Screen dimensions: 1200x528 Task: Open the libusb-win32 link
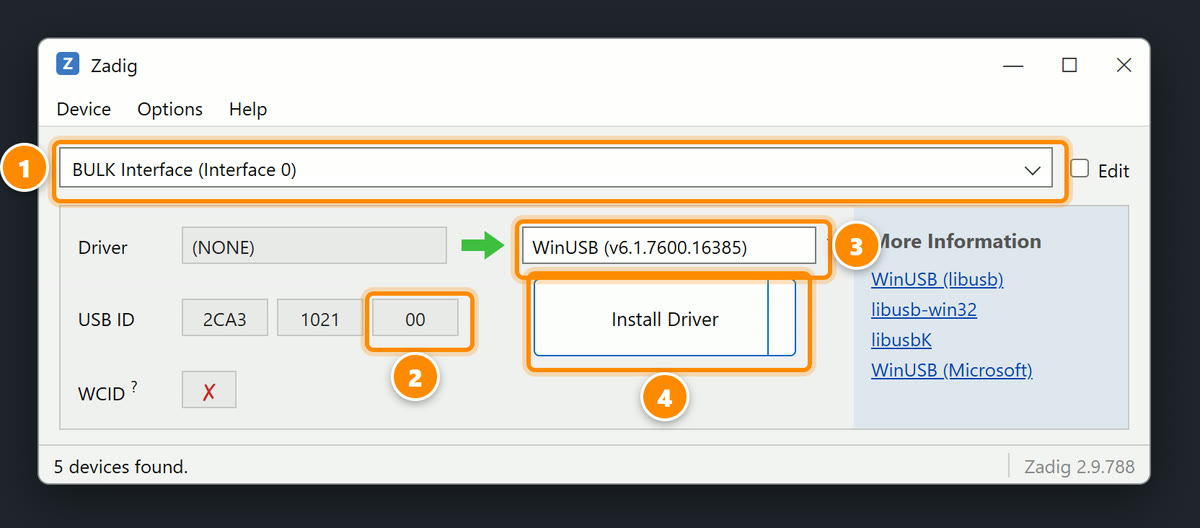[924, 309]
